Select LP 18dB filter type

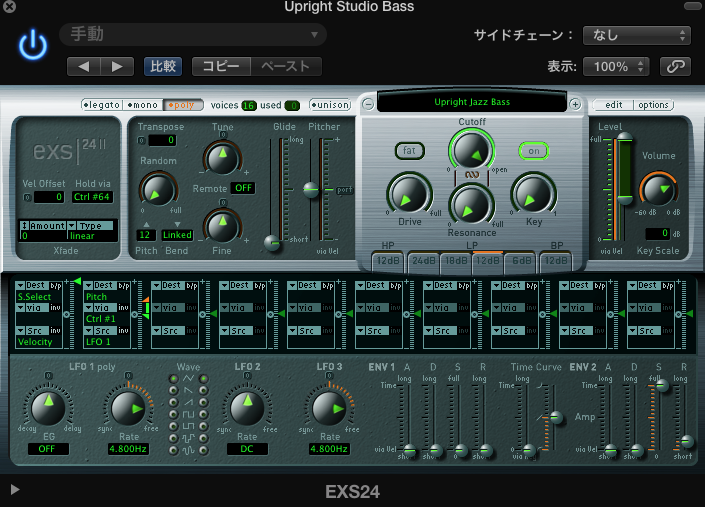[x=456, y=261]
